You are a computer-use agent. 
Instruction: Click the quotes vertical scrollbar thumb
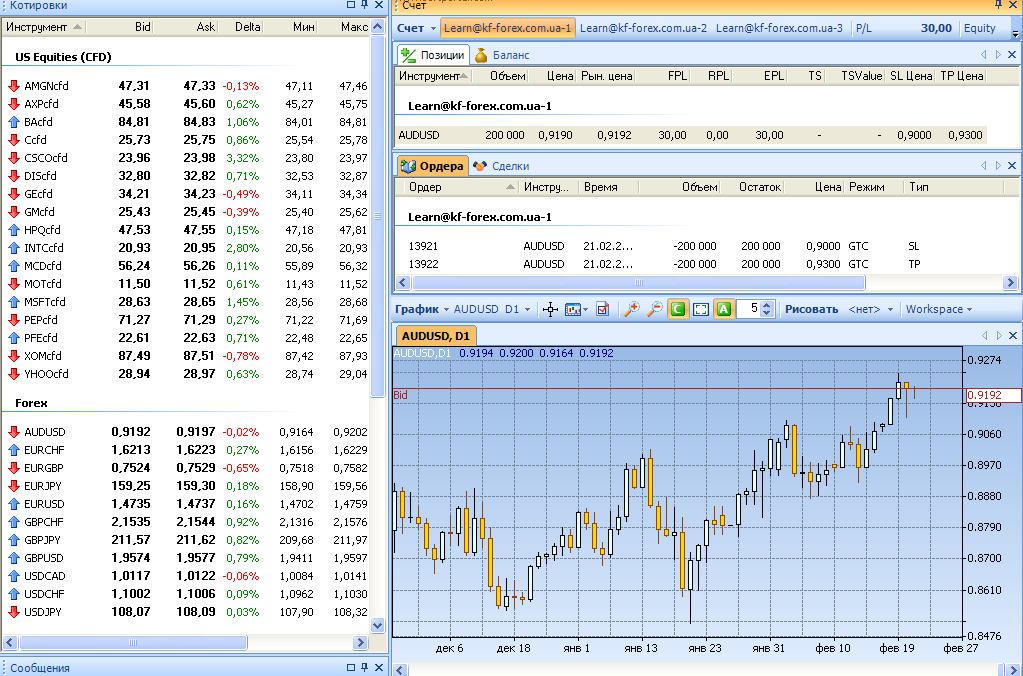coord(378,215)
